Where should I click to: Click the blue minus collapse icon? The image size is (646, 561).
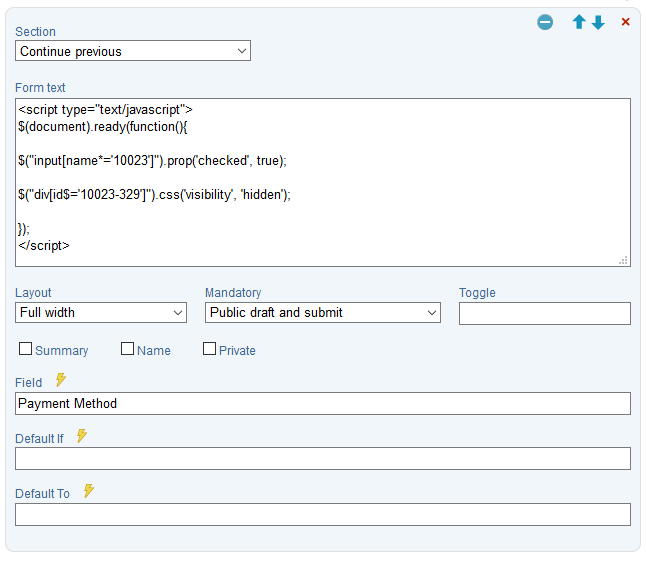point(545,22)
